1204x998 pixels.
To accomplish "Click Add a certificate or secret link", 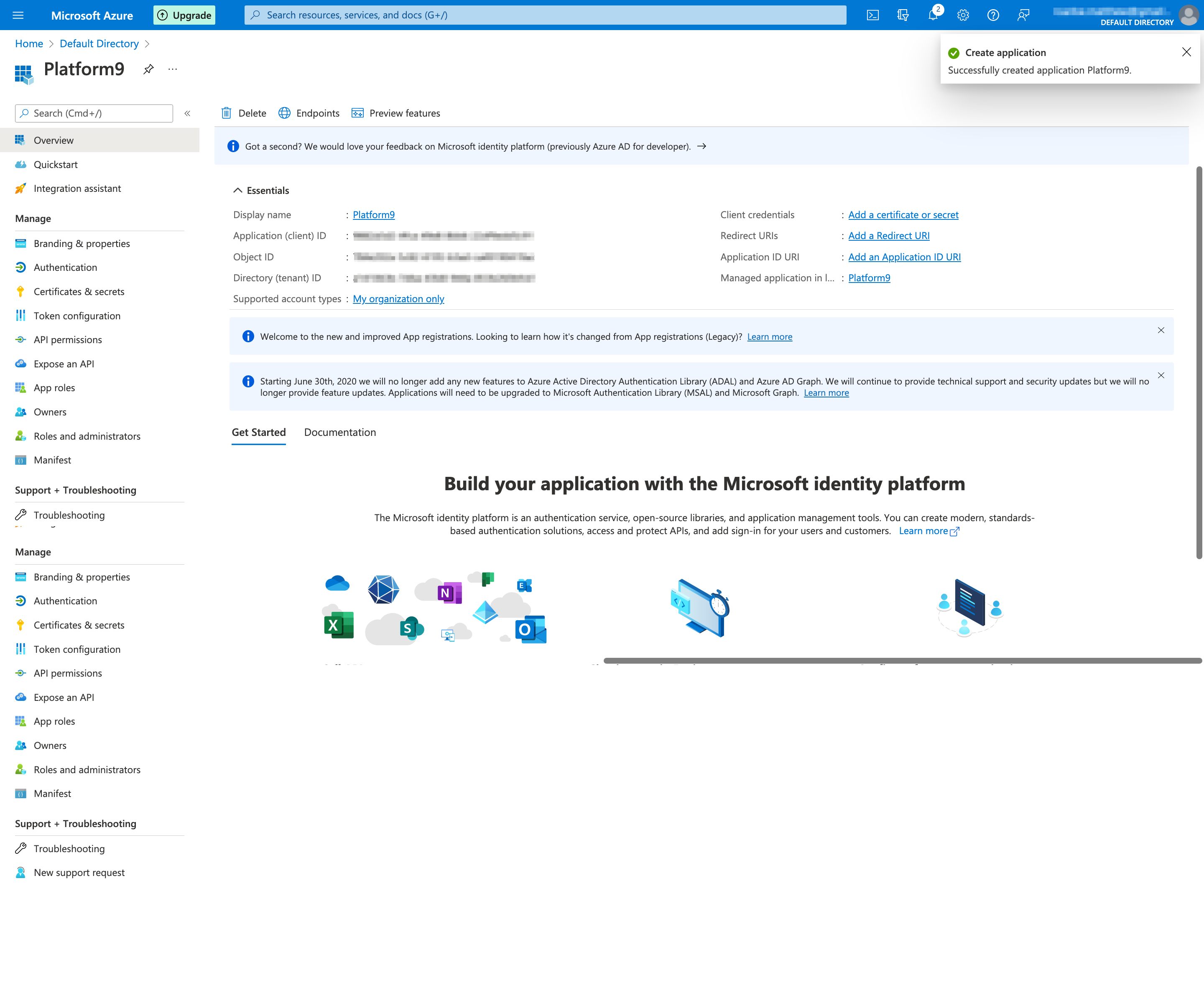I will point(903,214).
